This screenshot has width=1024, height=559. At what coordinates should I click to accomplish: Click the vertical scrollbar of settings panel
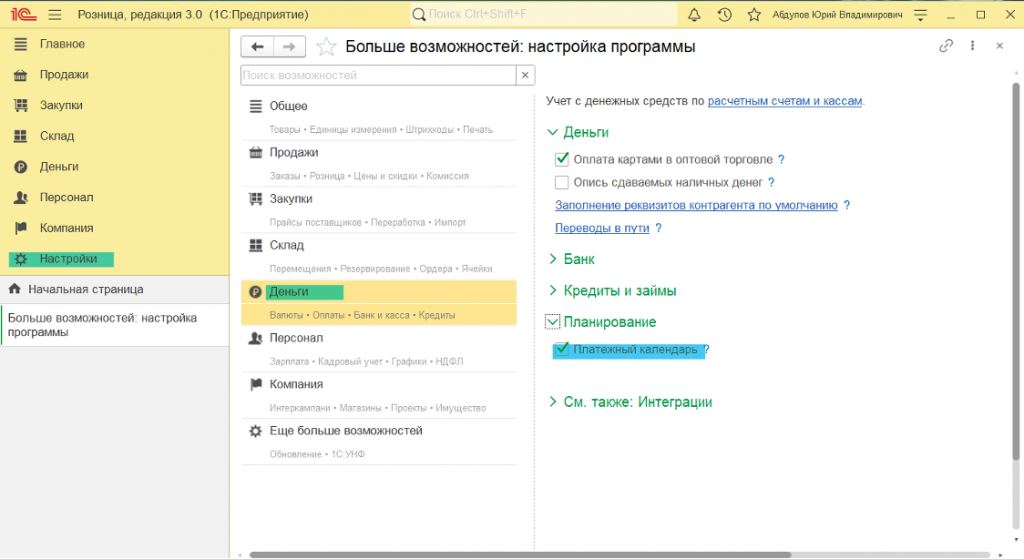coord(1016,271)
